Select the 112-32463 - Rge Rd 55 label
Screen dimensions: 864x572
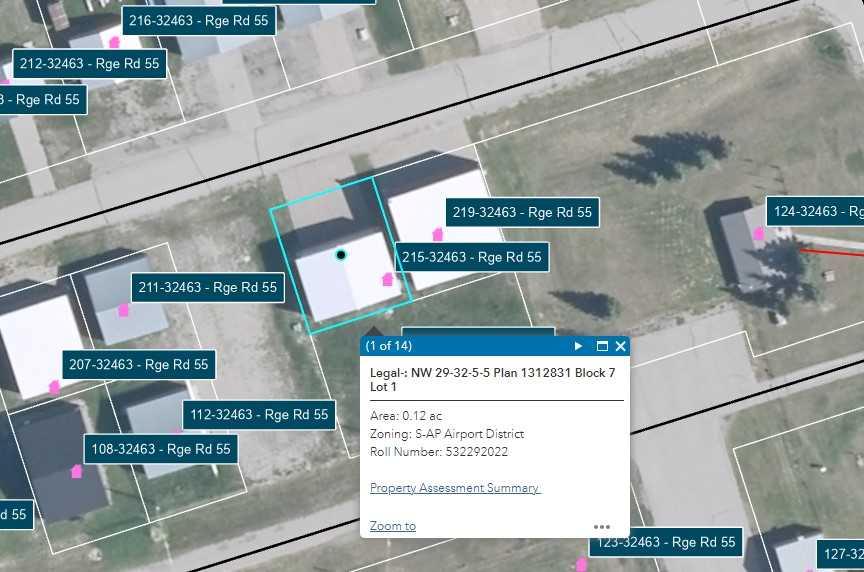[x=259, y=414]
